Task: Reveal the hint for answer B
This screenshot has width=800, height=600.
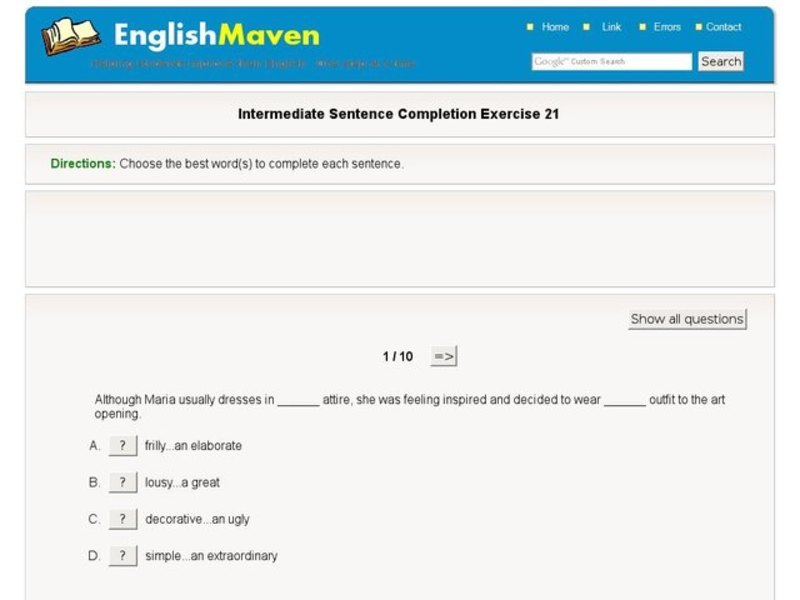Action: click(x=122, y=482)
